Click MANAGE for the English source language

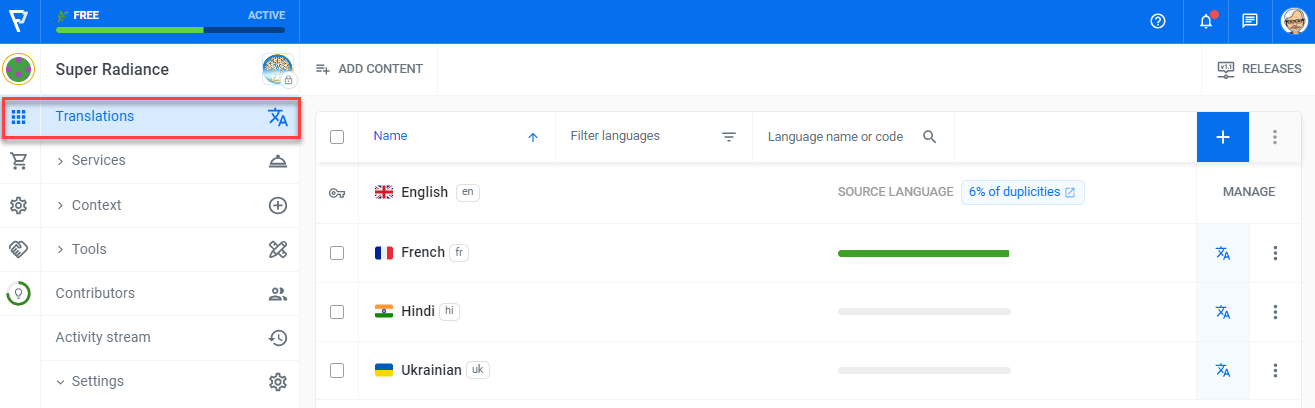[x=1249, y=192]
